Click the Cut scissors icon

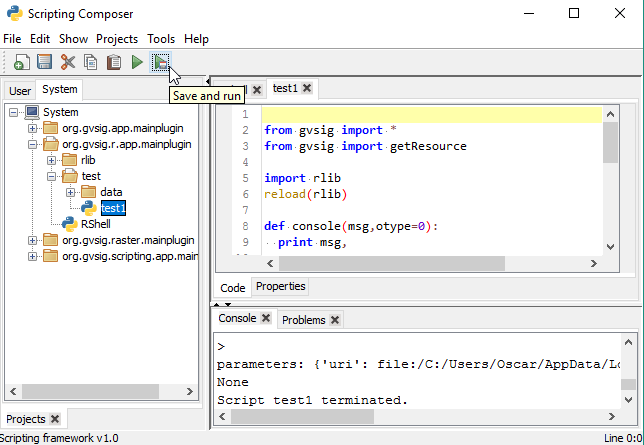pos(68,62)
